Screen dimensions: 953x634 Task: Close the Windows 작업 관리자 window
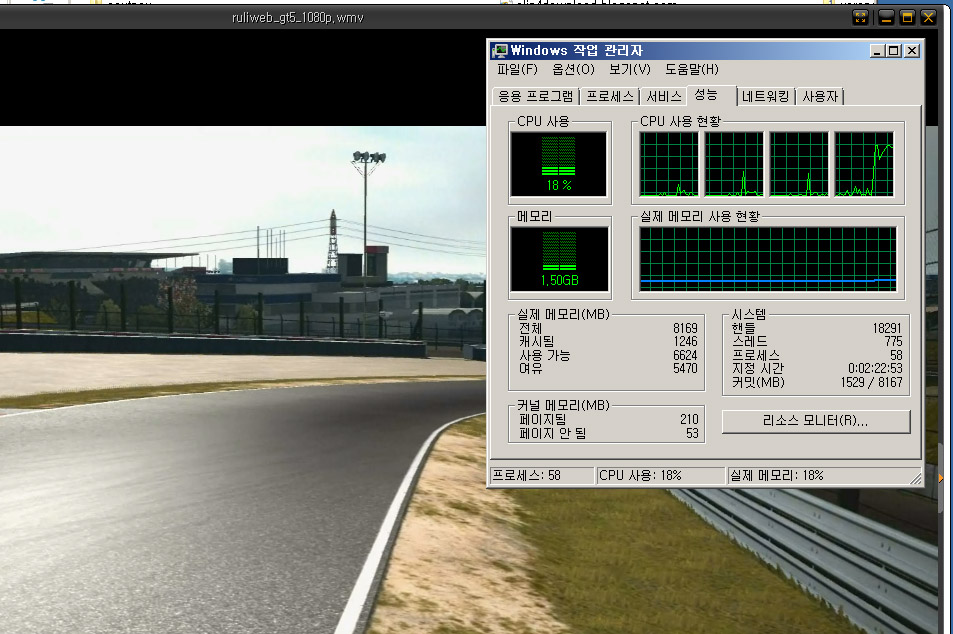point(912,51)
